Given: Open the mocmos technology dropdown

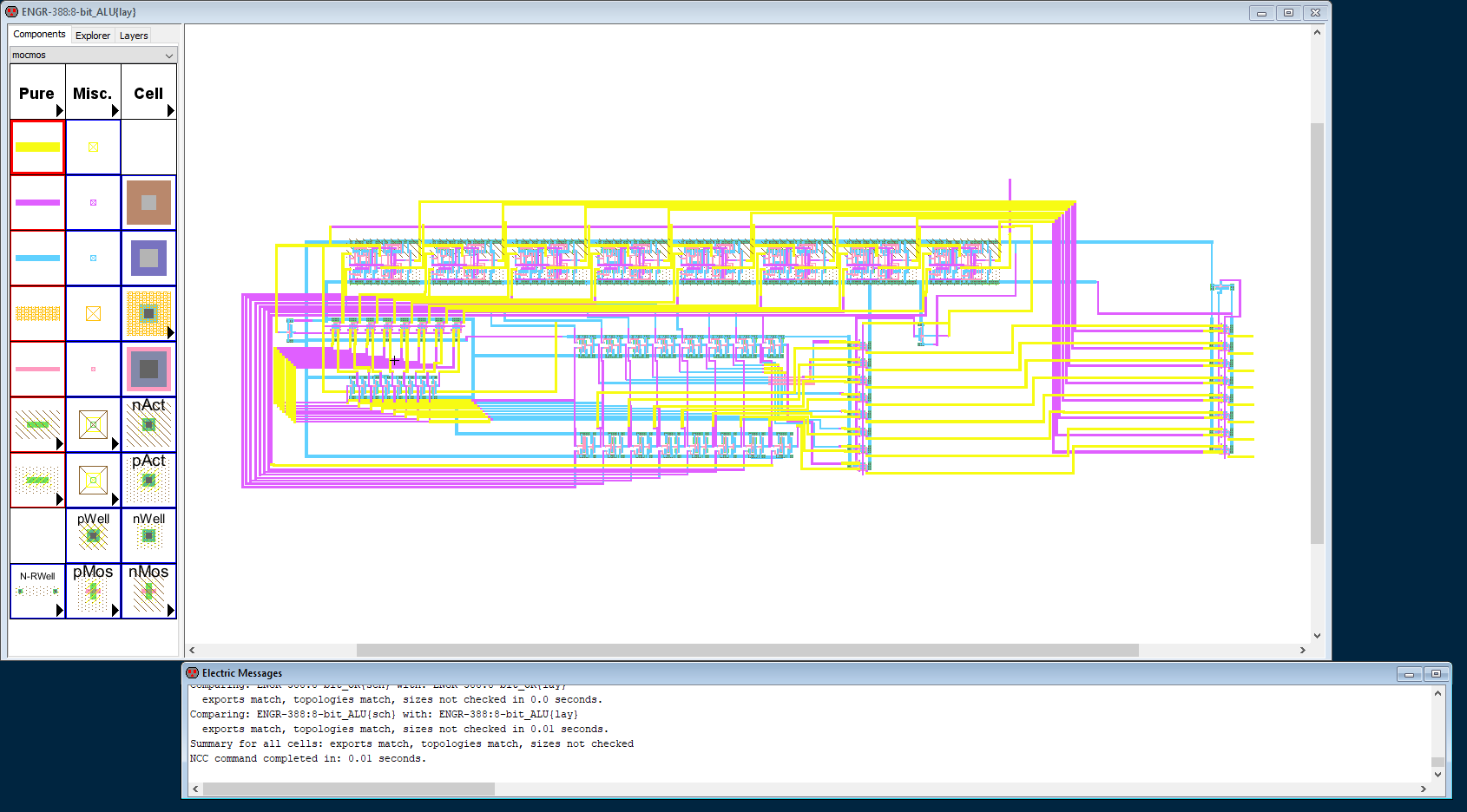Looking at the screenshot, I should click(93, 55).
